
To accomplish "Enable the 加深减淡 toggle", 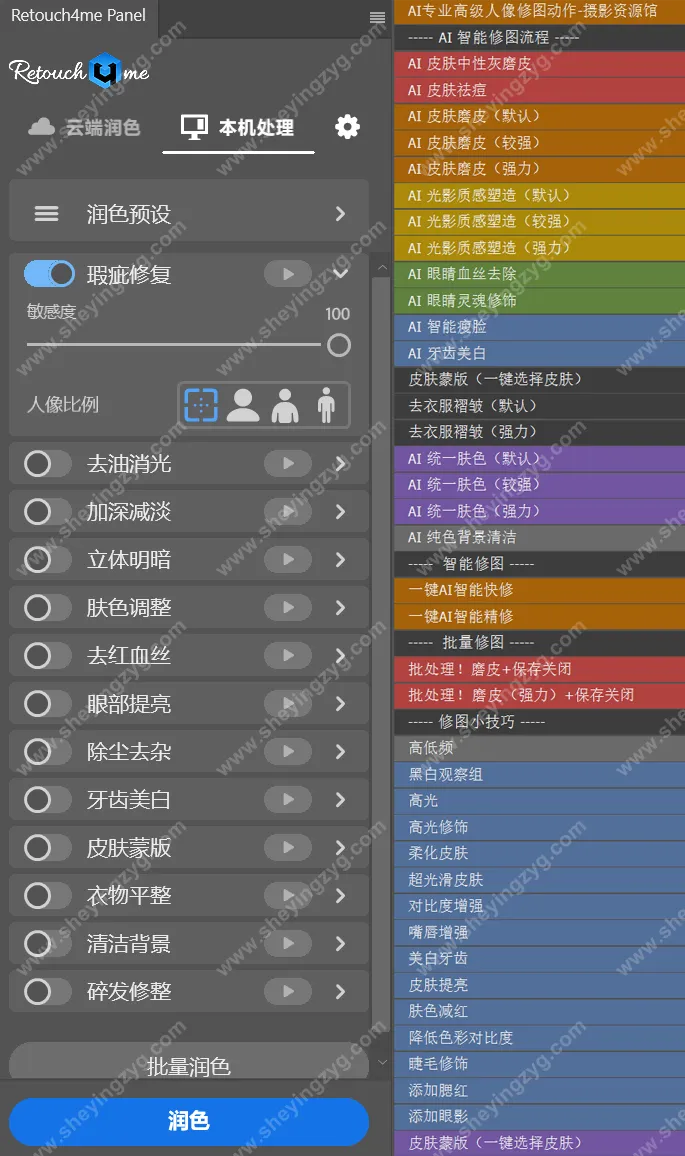I will [x=47, y=512].
